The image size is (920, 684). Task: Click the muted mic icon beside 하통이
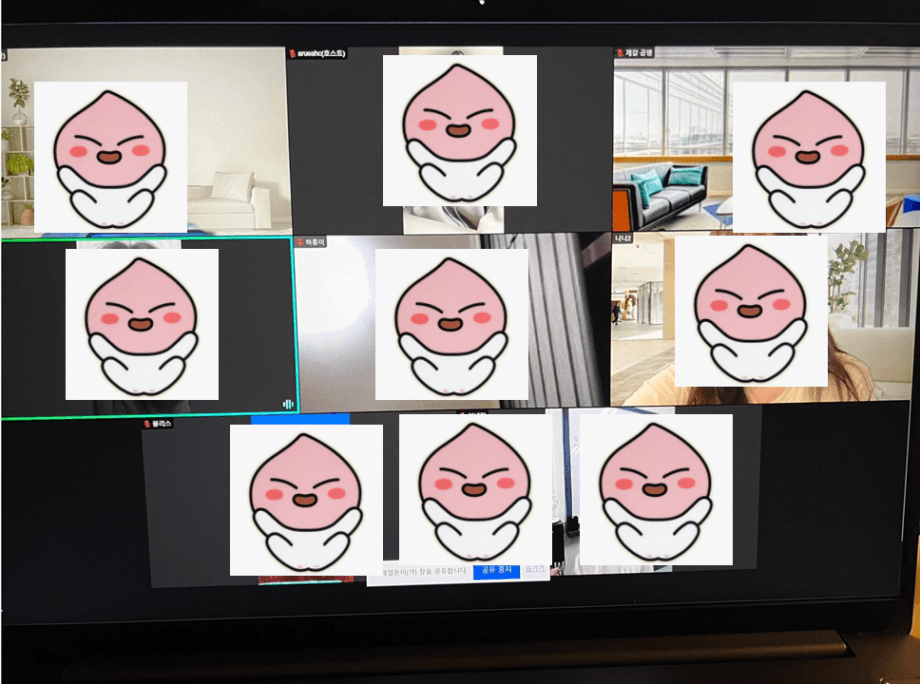point(300,242)
